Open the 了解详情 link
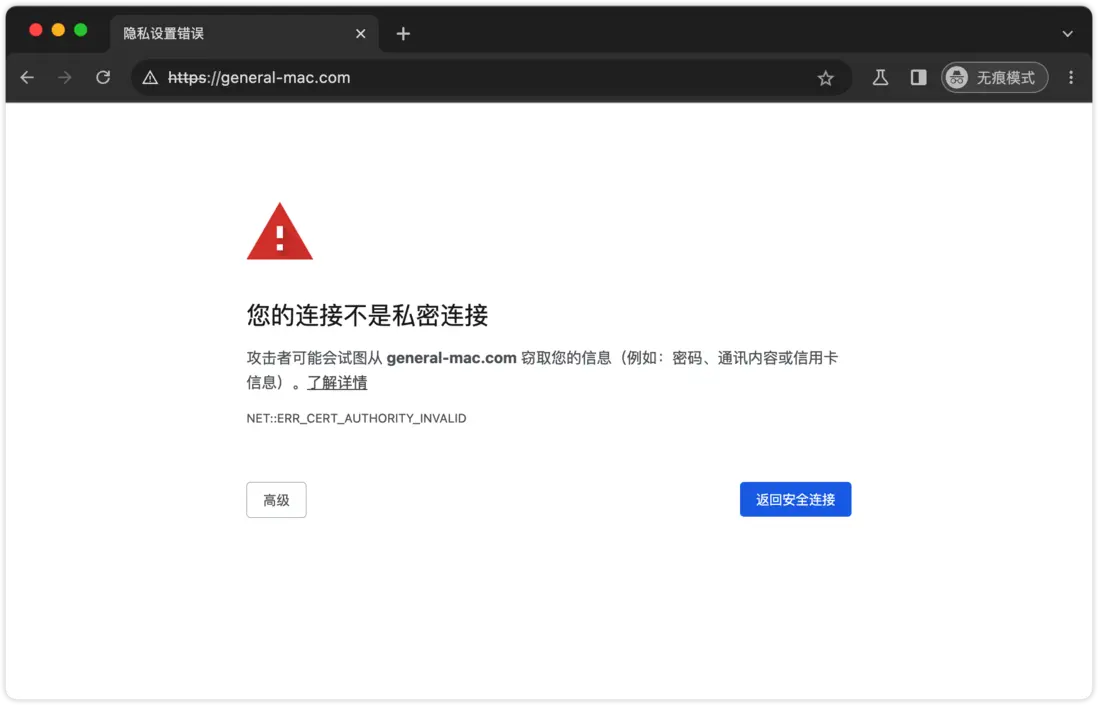 tap(338, 383)
